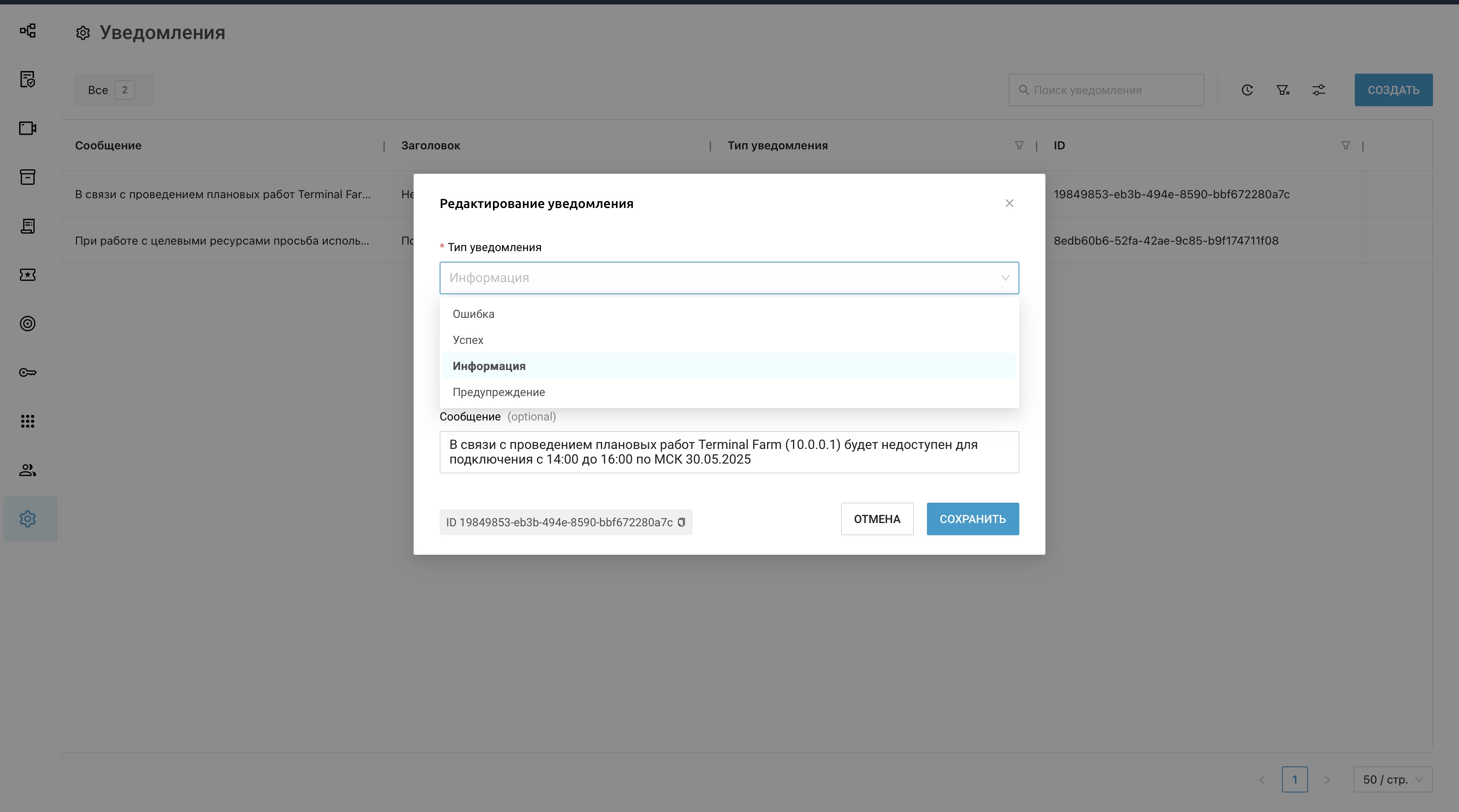Click the nine-dot grid sidebar icon

tap(28, 421)
